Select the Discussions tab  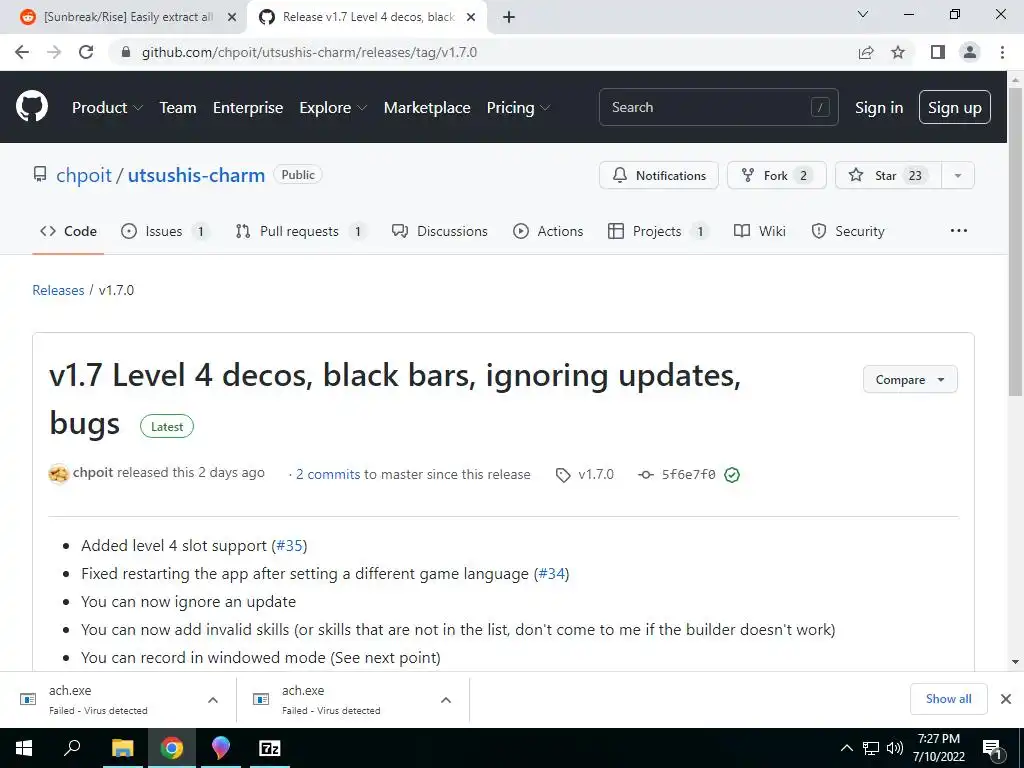tap(440, 231)
